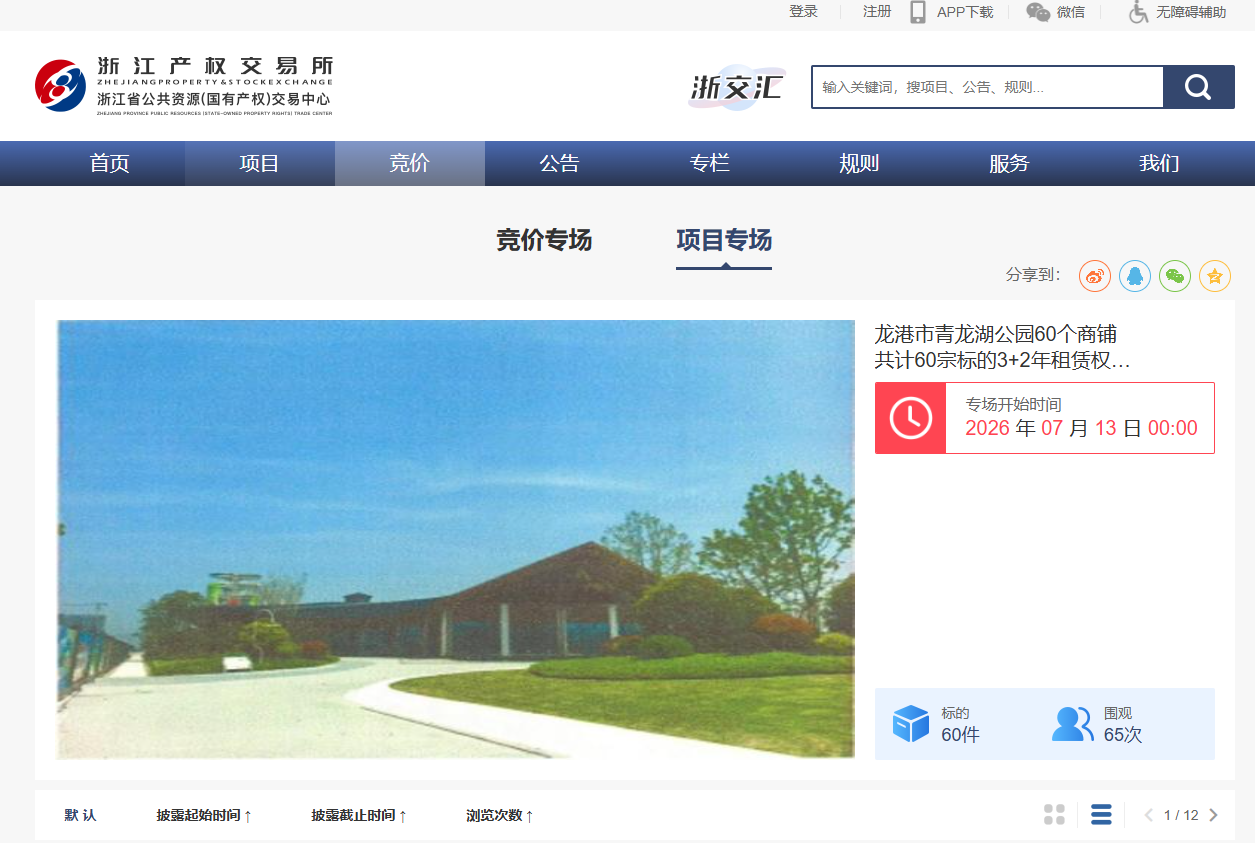This screenshot has height=843, width=1255.
Task: Click the 60件 count text
Action: coord(960,735)
